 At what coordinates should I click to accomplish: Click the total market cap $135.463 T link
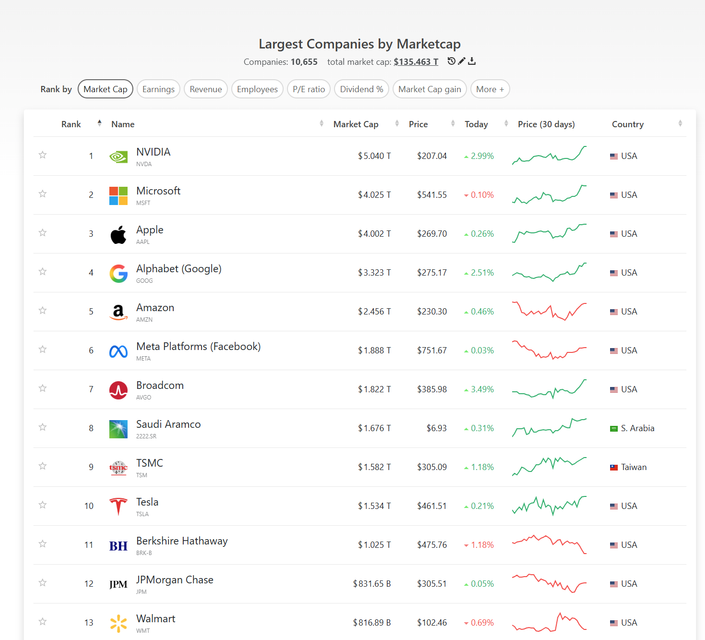point(415,62)
